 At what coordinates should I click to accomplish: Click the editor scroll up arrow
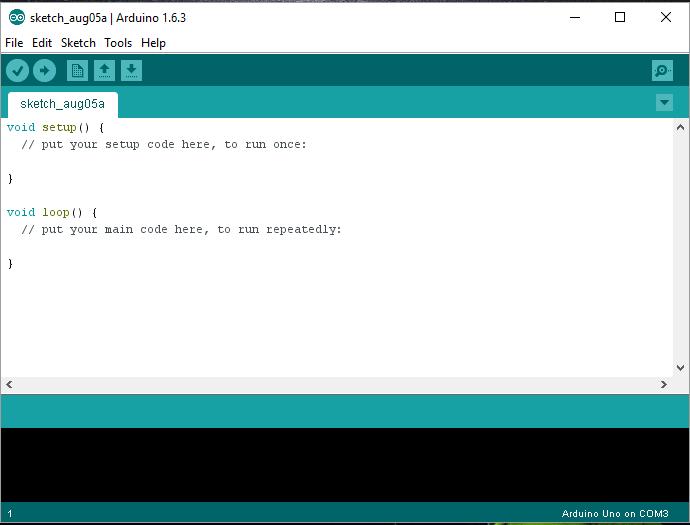click(680, 128)
